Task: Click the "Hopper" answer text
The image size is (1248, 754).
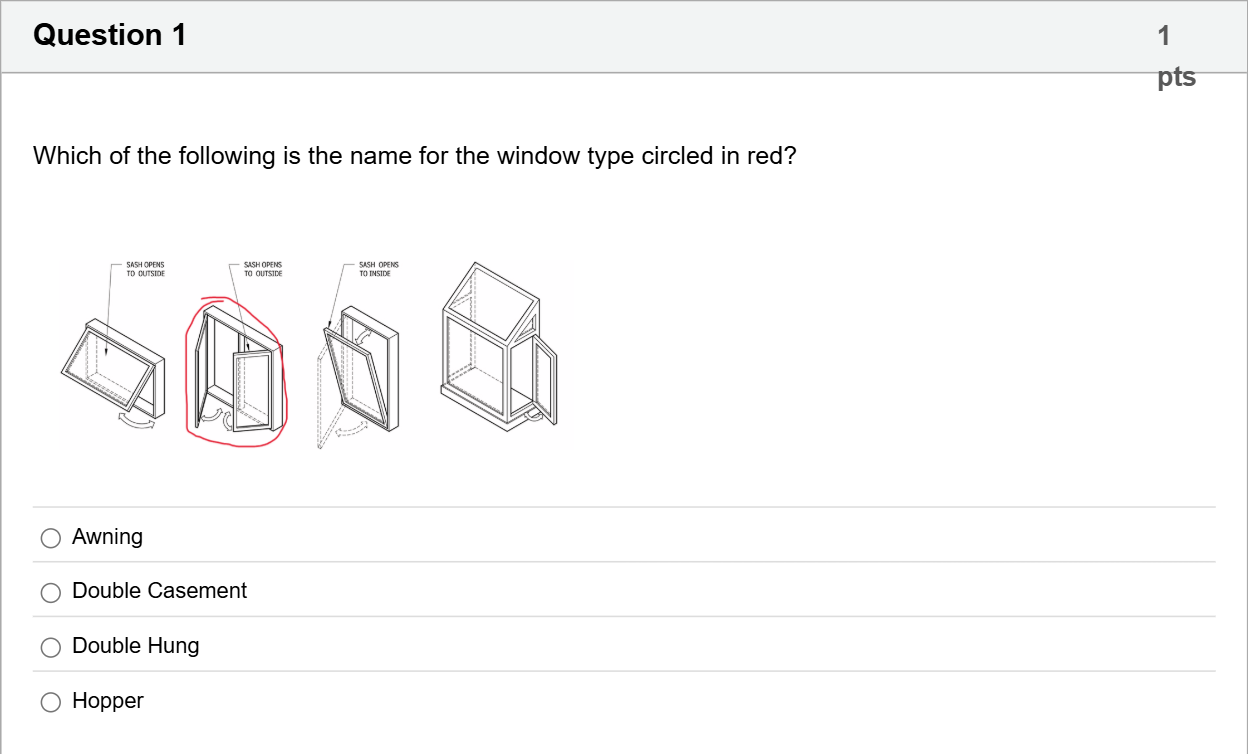Action: point(108,701)
